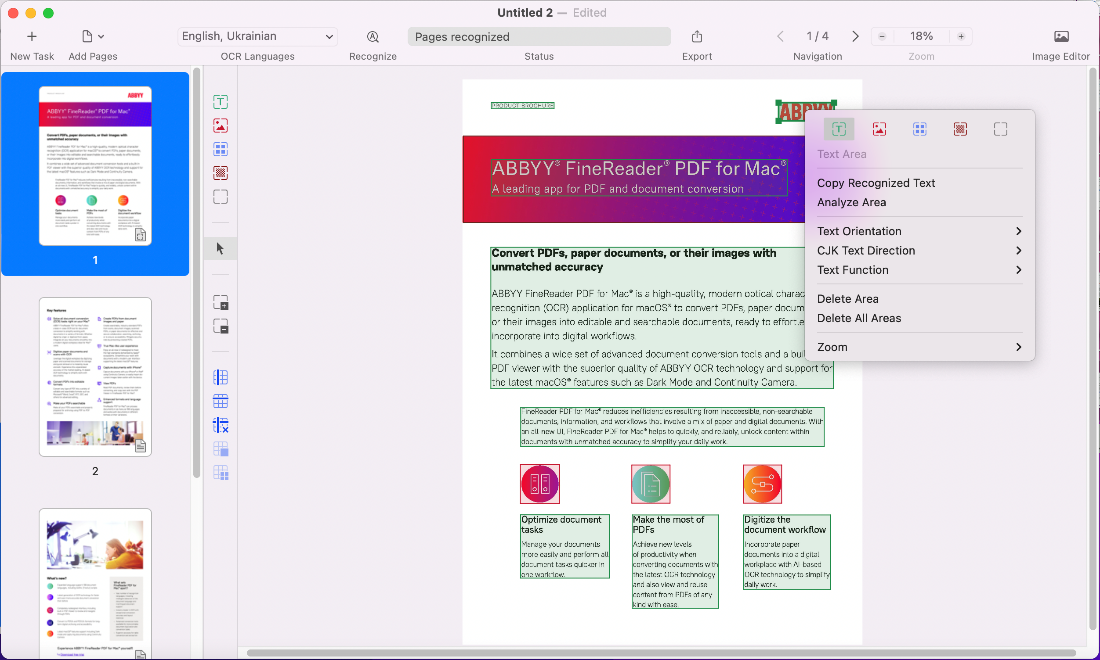This screenshot has height=660, width=1100.
Task: Click the thumbnail panel vertical scrollbar
Action: pyautogui.click(x=196, y=274)
